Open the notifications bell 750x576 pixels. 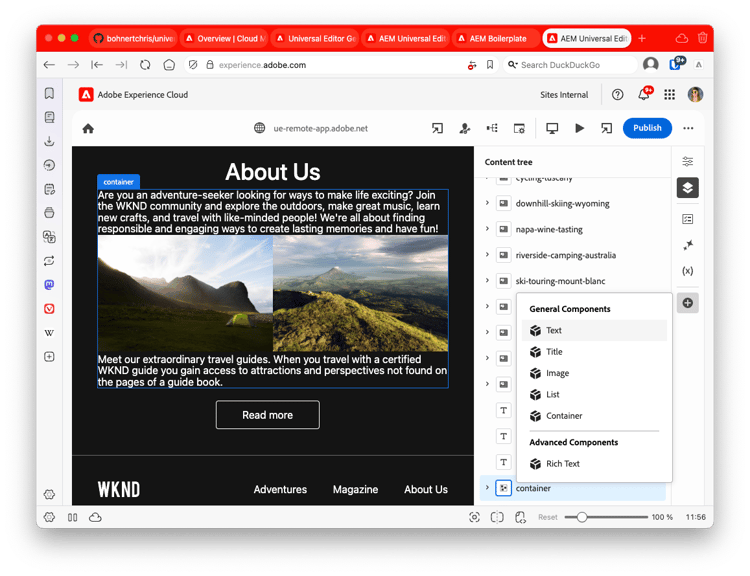point(644,95)
